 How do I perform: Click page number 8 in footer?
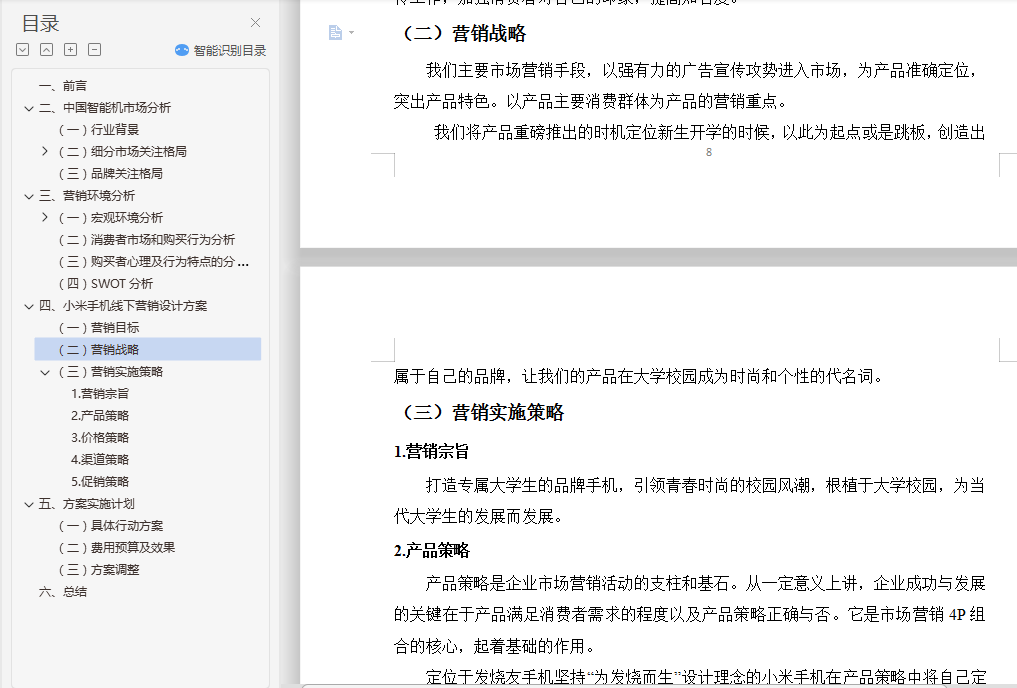click(x=709, y=152)
